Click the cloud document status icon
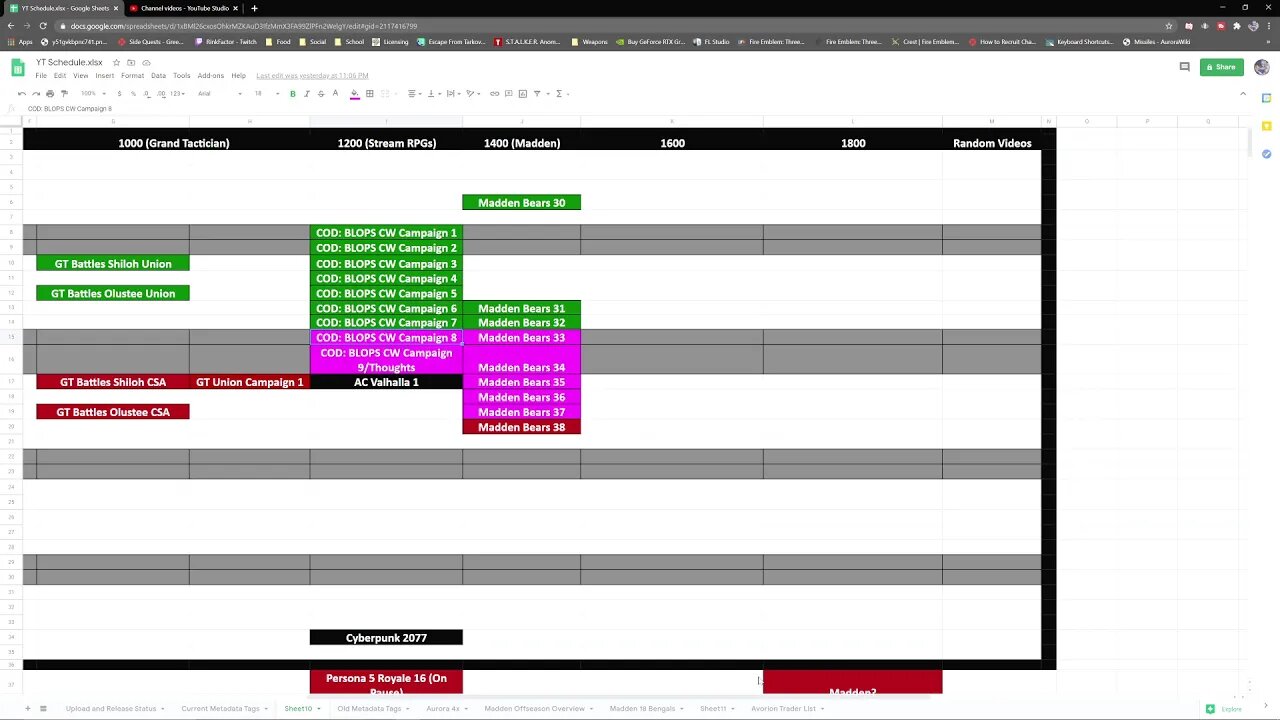Viewport: 1280px width, 720px height. click(146, 63)
